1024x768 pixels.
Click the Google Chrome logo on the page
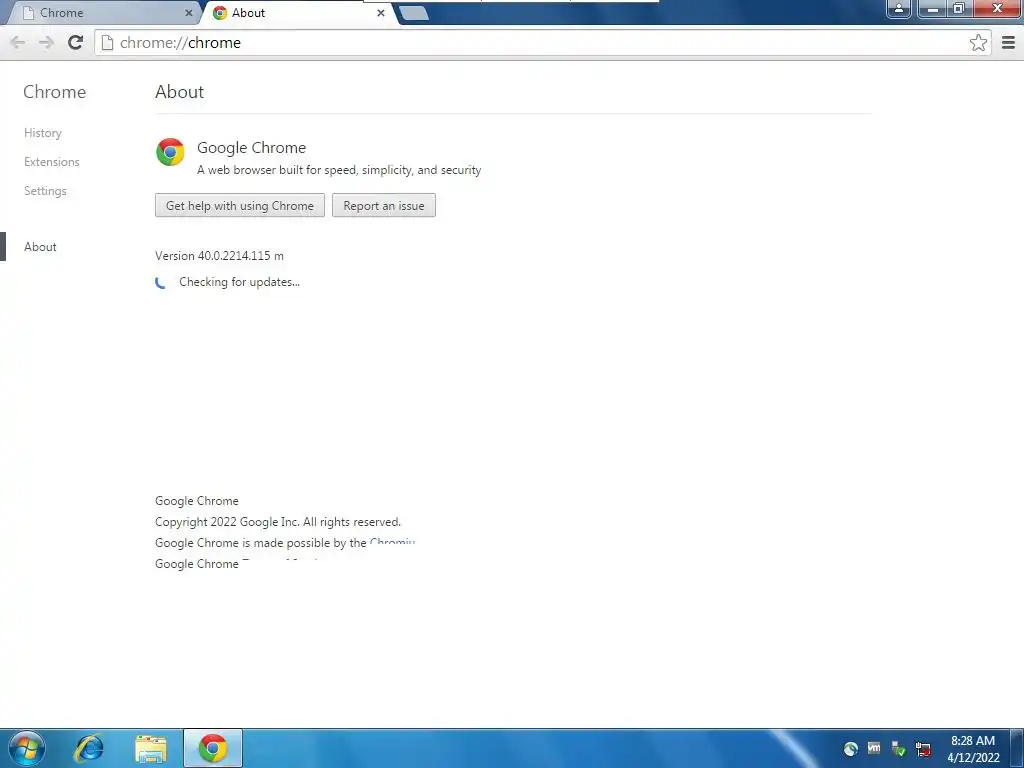coord(170,152)
